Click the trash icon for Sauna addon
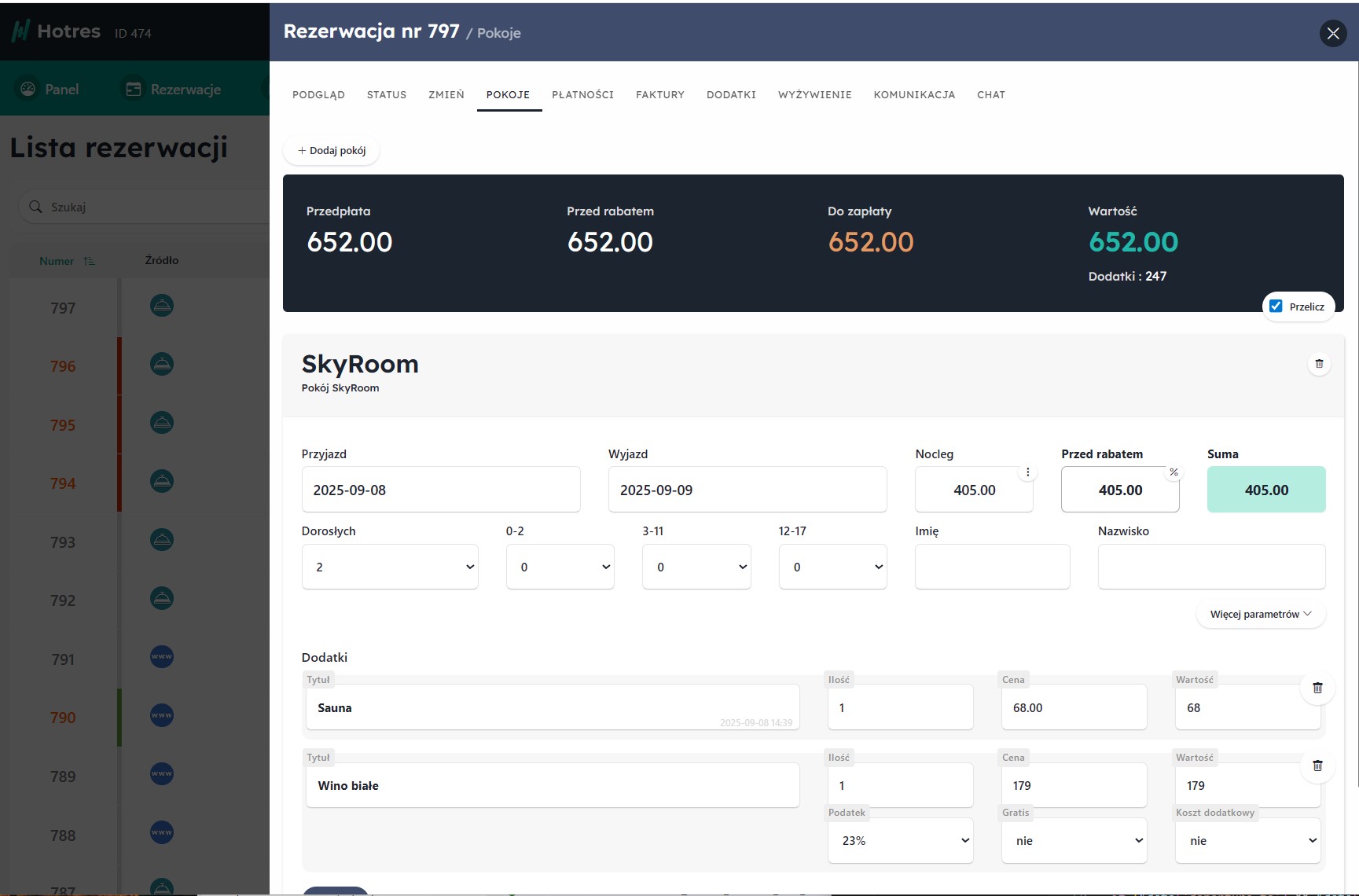This screenshot has height=896, width=1359. coord(1317,688)
